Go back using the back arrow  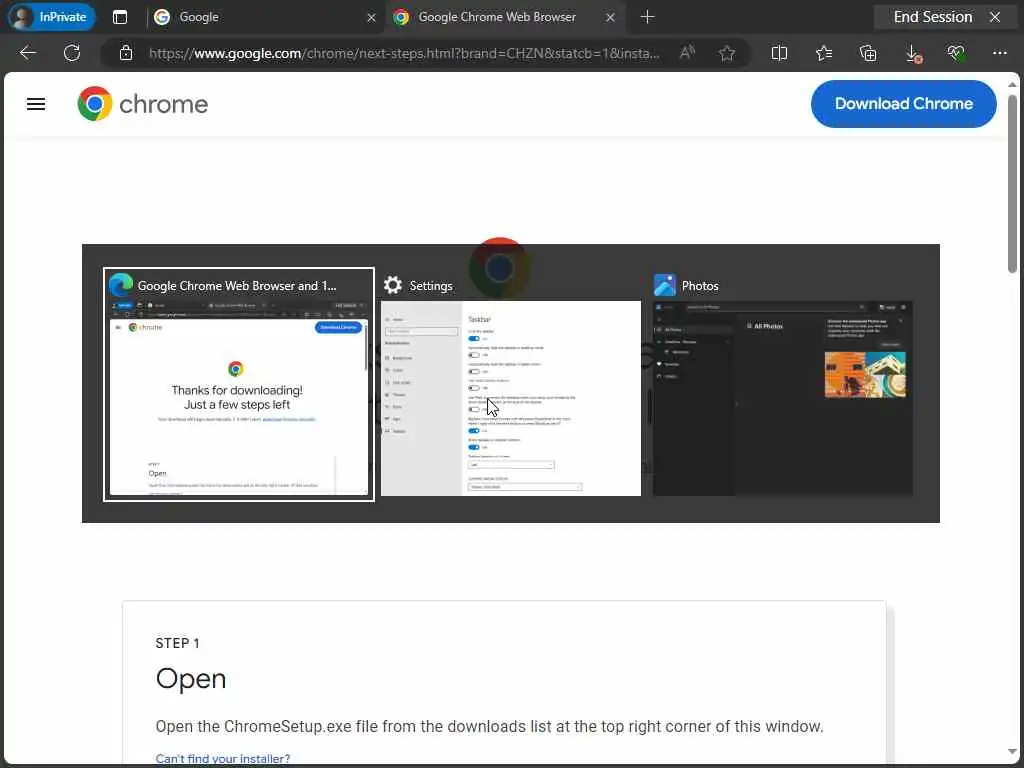coord(27,53)
